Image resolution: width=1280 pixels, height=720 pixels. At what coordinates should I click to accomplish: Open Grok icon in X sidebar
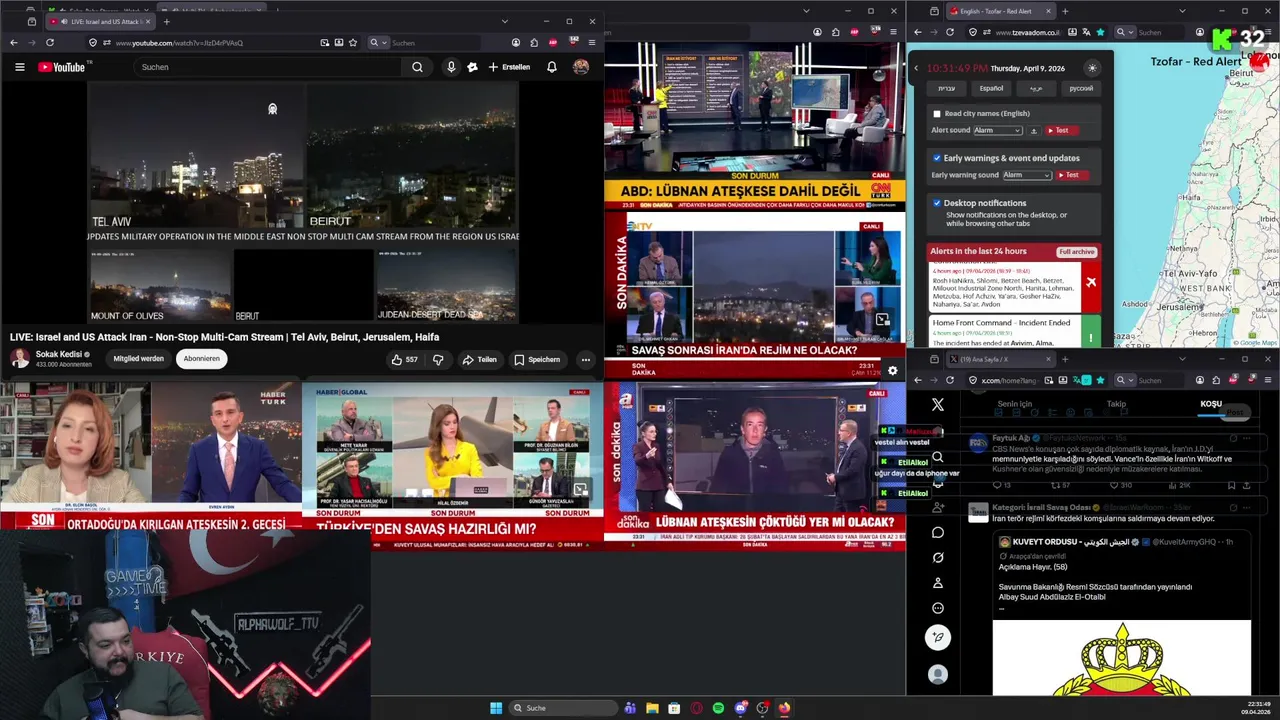937,557
